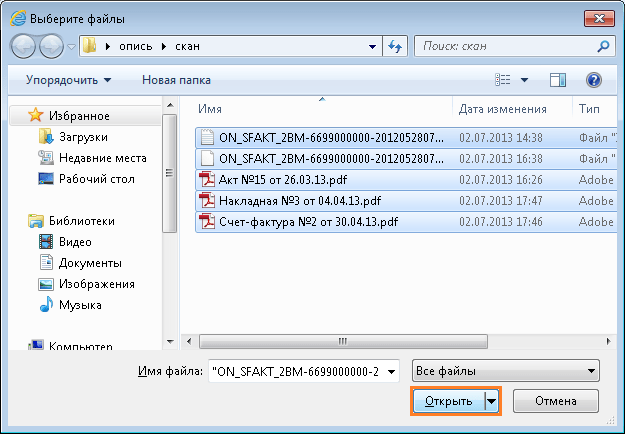Image resolution: width=626 pixels, height=435 pixels.
Task: Open the view options dropdown arrow
Action: coord(524,80)
